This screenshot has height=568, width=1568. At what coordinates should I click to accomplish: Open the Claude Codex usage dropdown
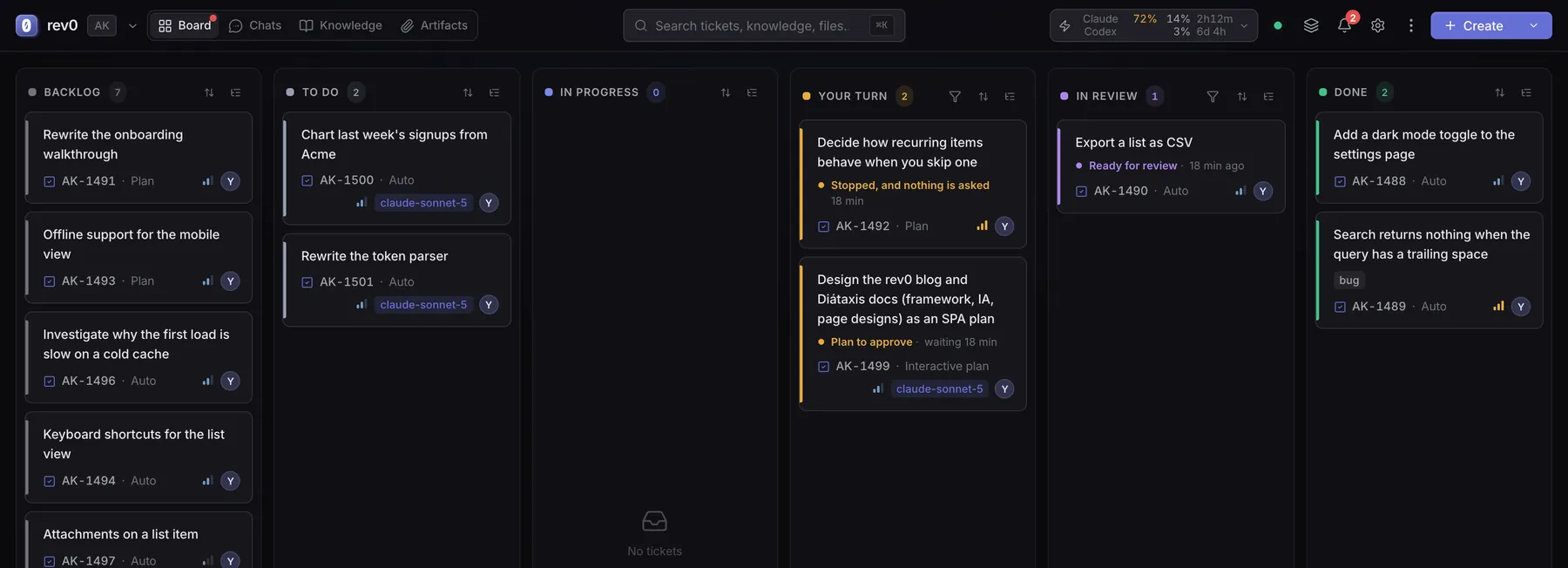pyautogui.click(x=1153, y=25)
